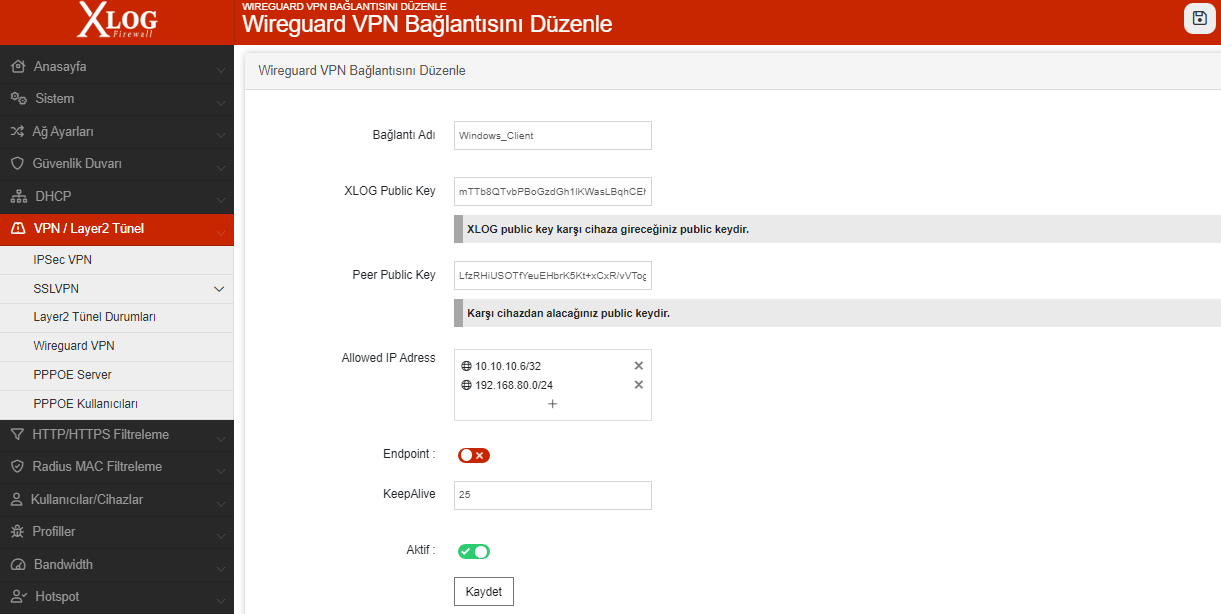Click the VPN / Layer2 Tünel icon

click(17, 228)
